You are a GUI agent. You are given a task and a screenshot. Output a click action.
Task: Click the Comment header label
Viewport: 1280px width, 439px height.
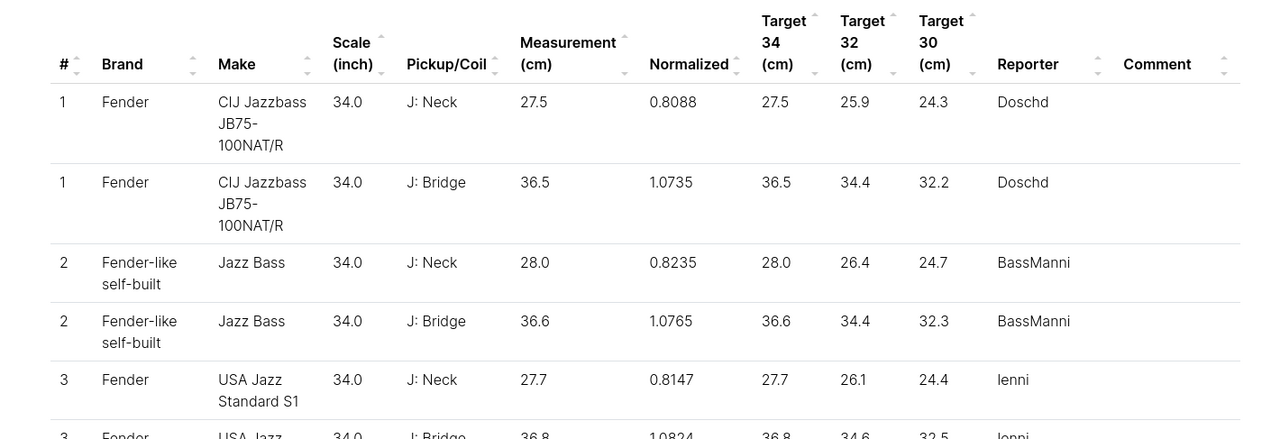[1157, 65]
